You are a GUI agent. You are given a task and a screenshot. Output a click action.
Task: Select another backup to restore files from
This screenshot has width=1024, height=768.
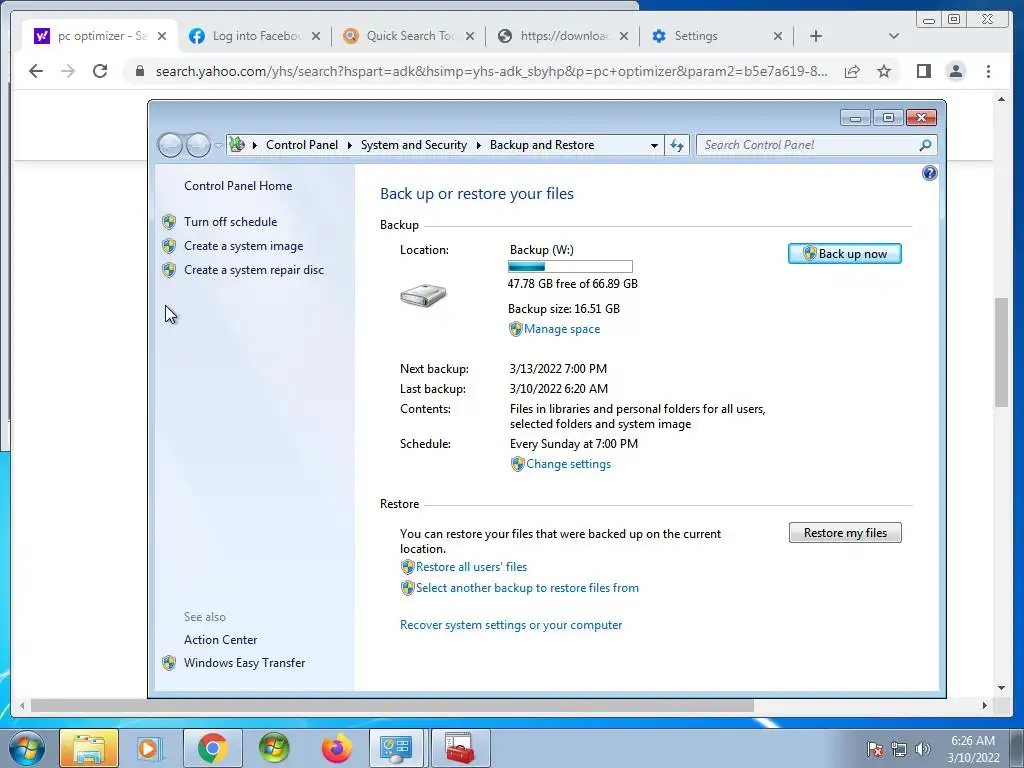coord(527,588)
